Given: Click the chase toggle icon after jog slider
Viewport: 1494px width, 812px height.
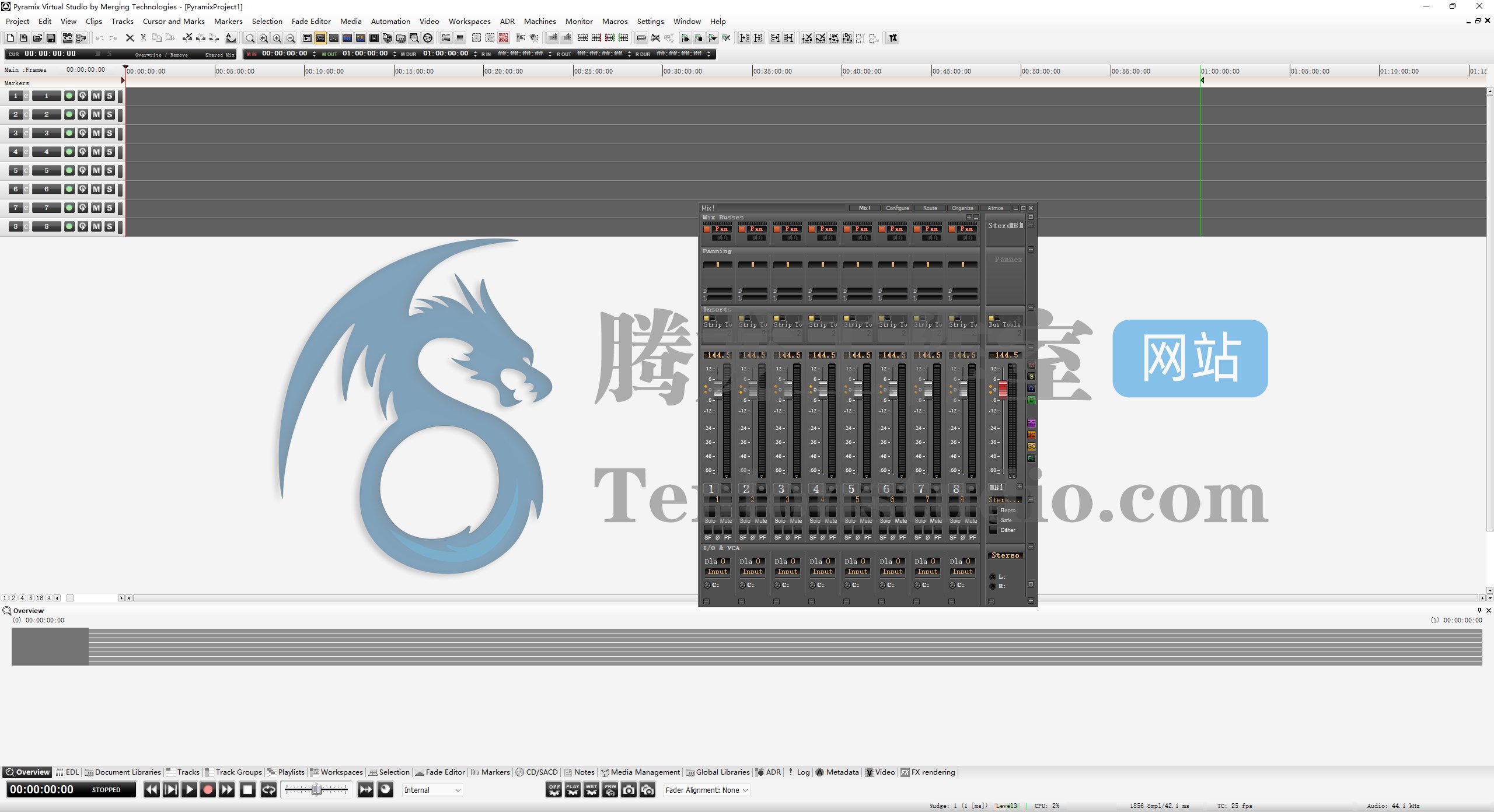Looking at the screenshot, I should click(366, 790).
